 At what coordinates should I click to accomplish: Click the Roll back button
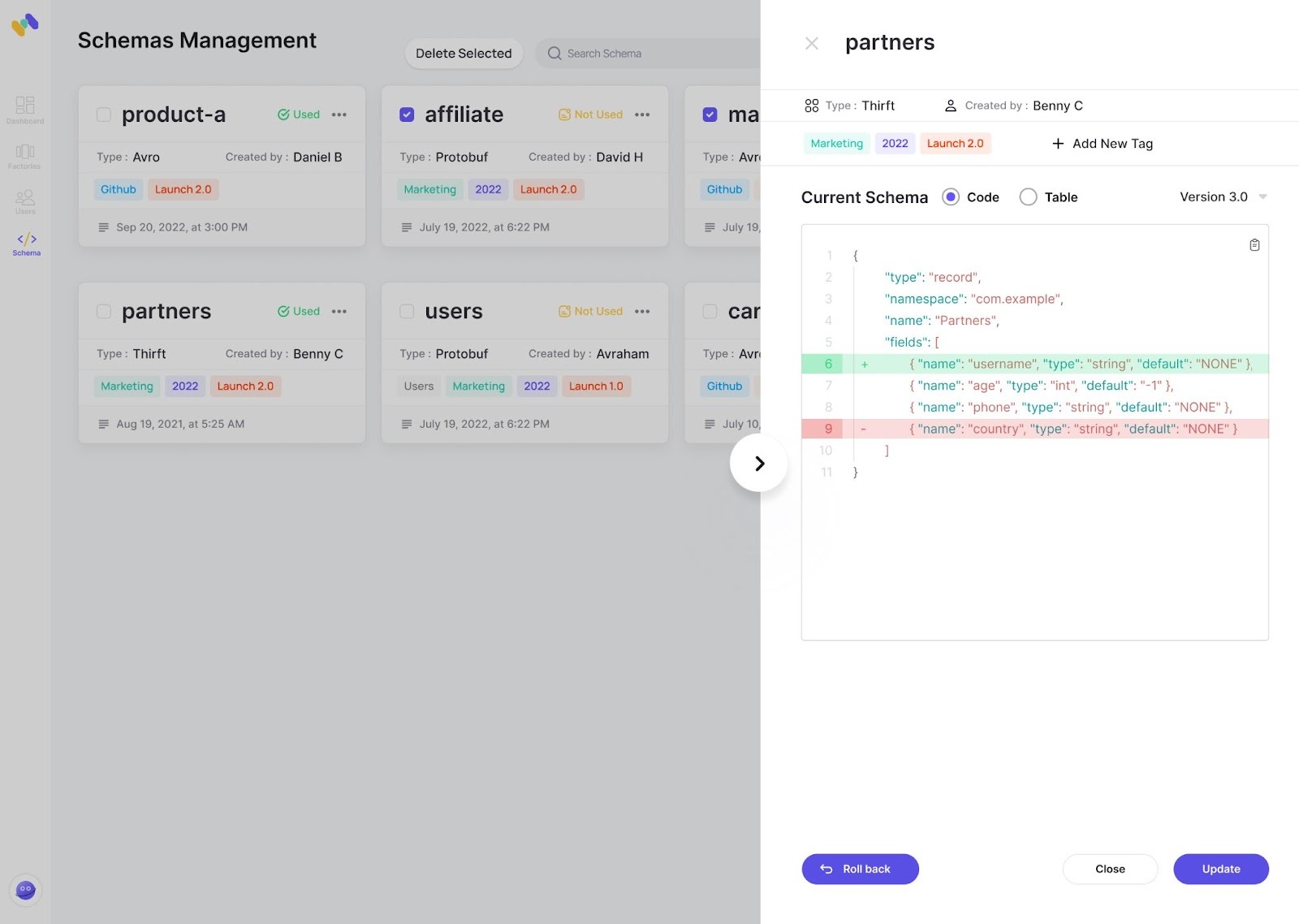pos(860,869)
